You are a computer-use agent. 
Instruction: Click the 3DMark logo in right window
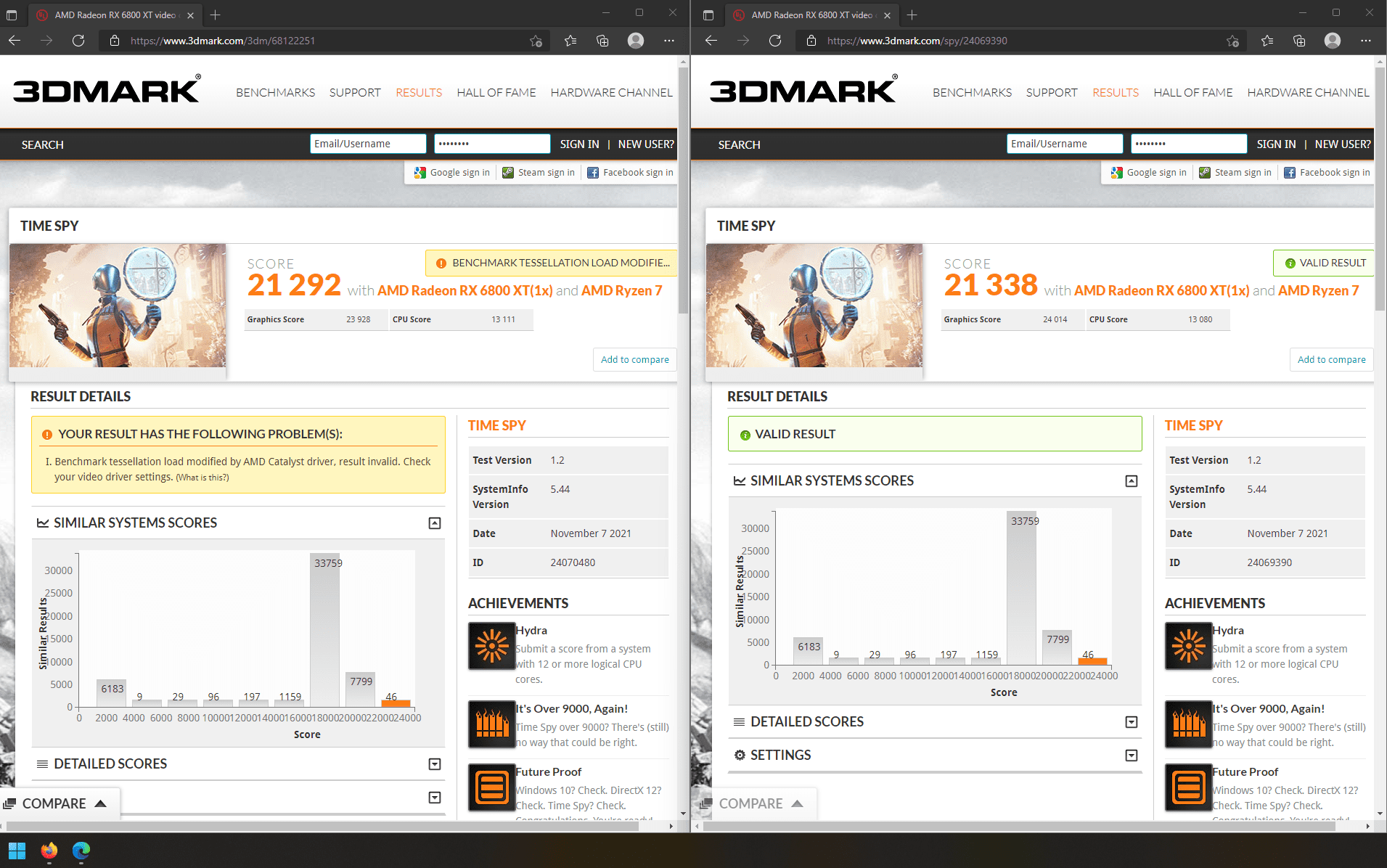(x=803, y=90)
